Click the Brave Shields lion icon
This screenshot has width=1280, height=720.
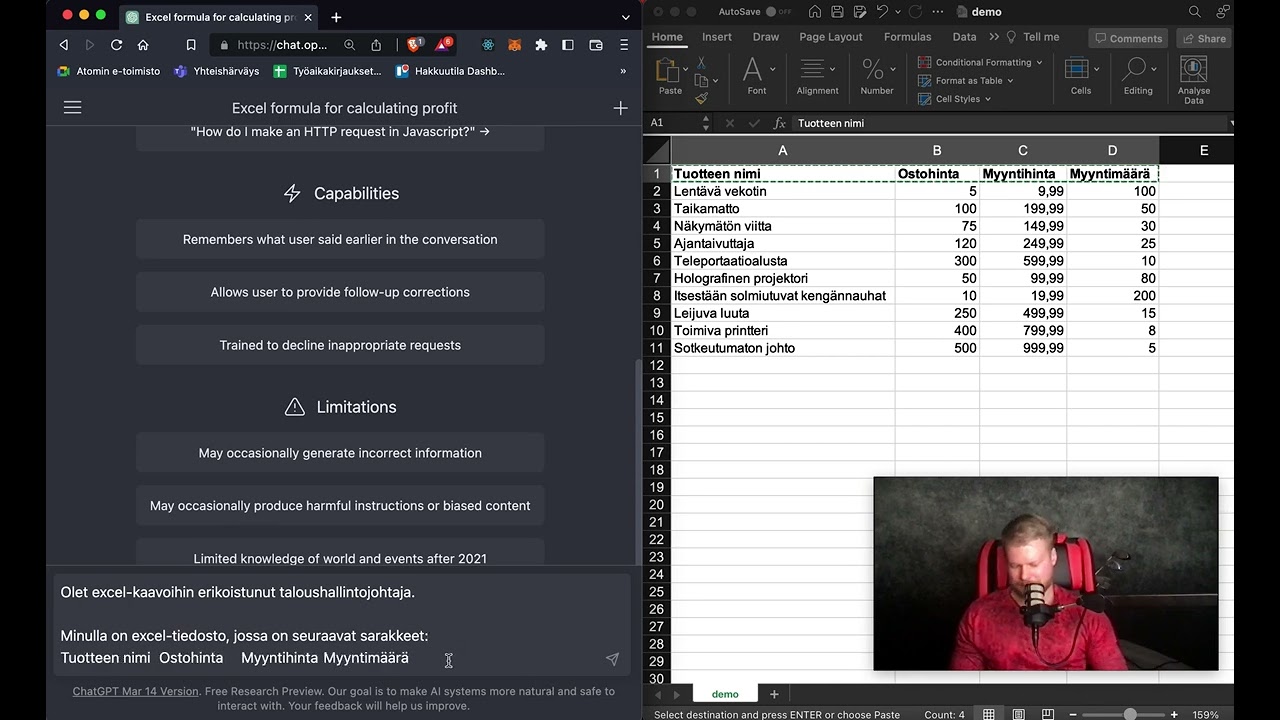pos(414,45)
